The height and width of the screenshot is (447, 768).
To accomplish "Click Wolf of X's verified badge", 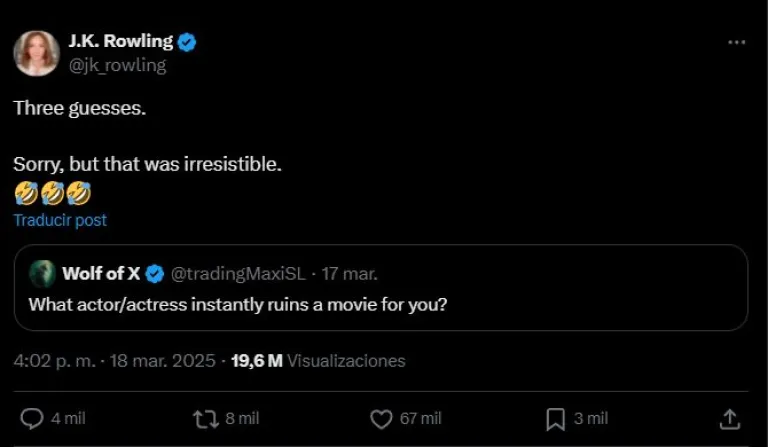I will 155,273.
